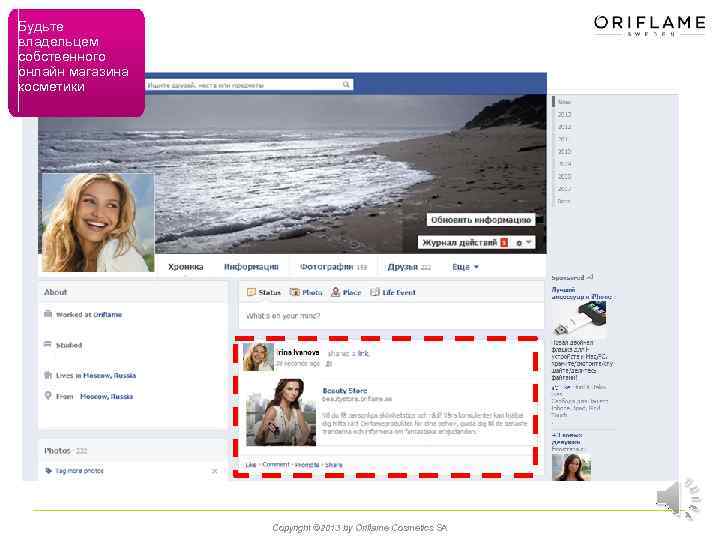Open the Beauty Store link title
Image resolution: width=720 pixels, height=540 pixels.
pos(345,391)
